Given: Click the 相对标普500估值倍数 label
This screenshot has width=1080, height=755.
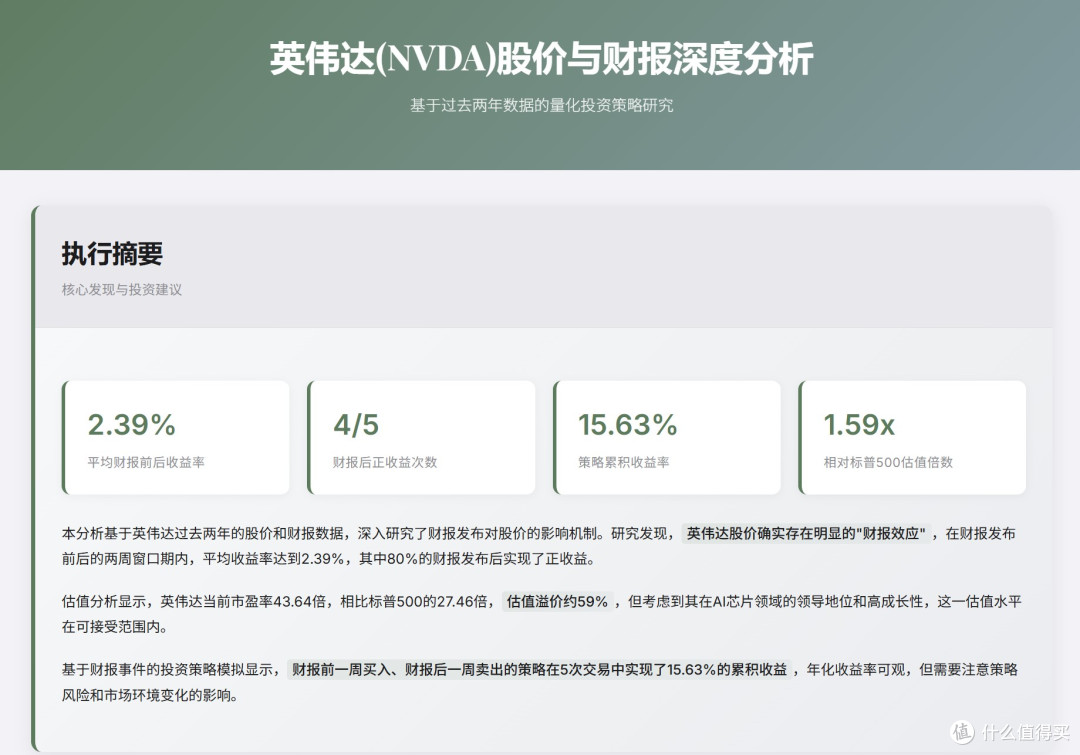Looking at the screenshot, I should click(889, 462).
